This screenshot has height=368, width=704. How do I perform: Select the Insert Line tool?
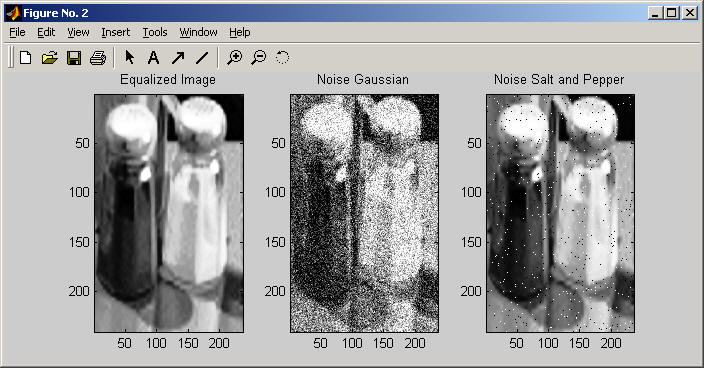[x=202, y=57]
